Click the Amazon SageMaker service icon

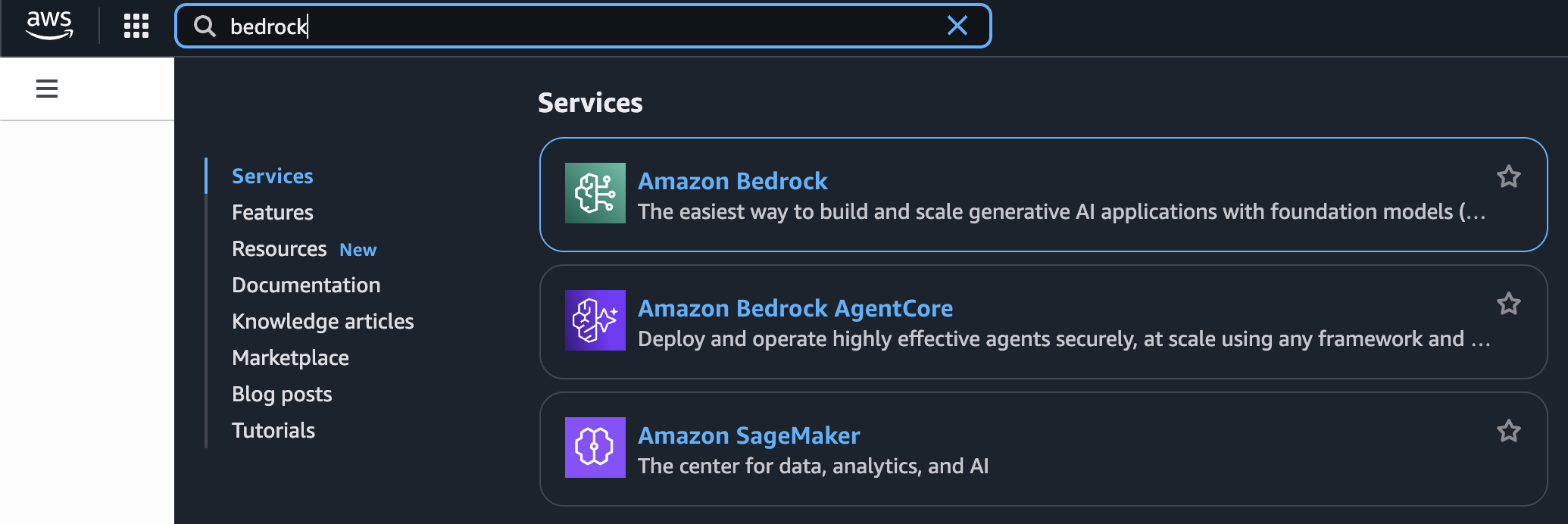pyautogui.click(x=595, y=448)
